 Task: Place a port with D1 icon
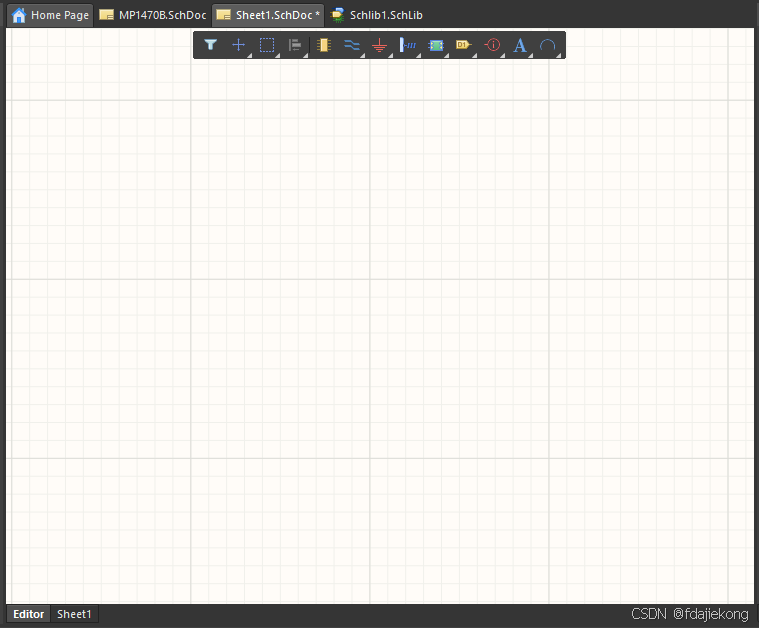tap(464, 45)
